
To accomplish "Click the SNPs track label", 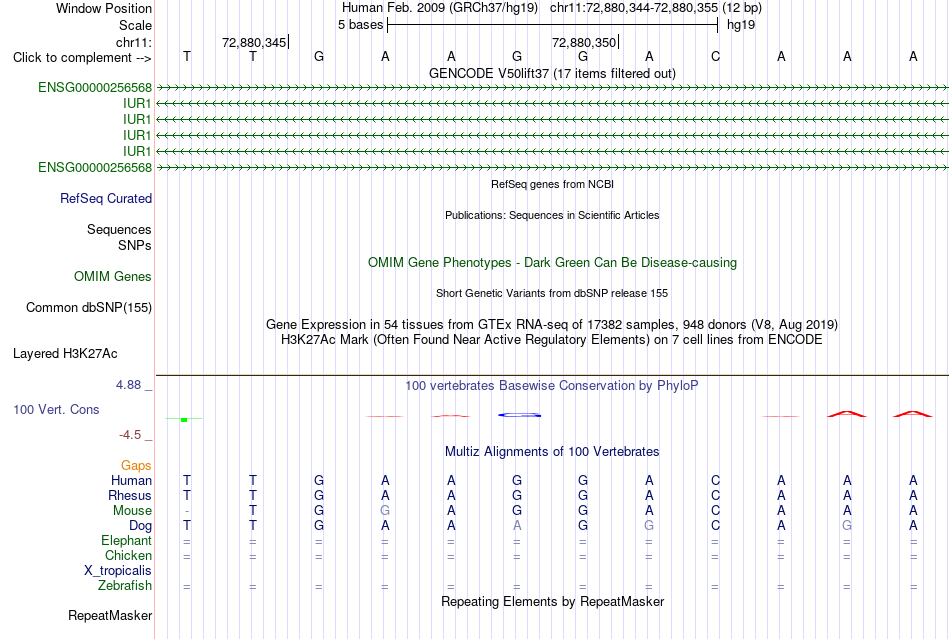I will click(x=135, y=245).
